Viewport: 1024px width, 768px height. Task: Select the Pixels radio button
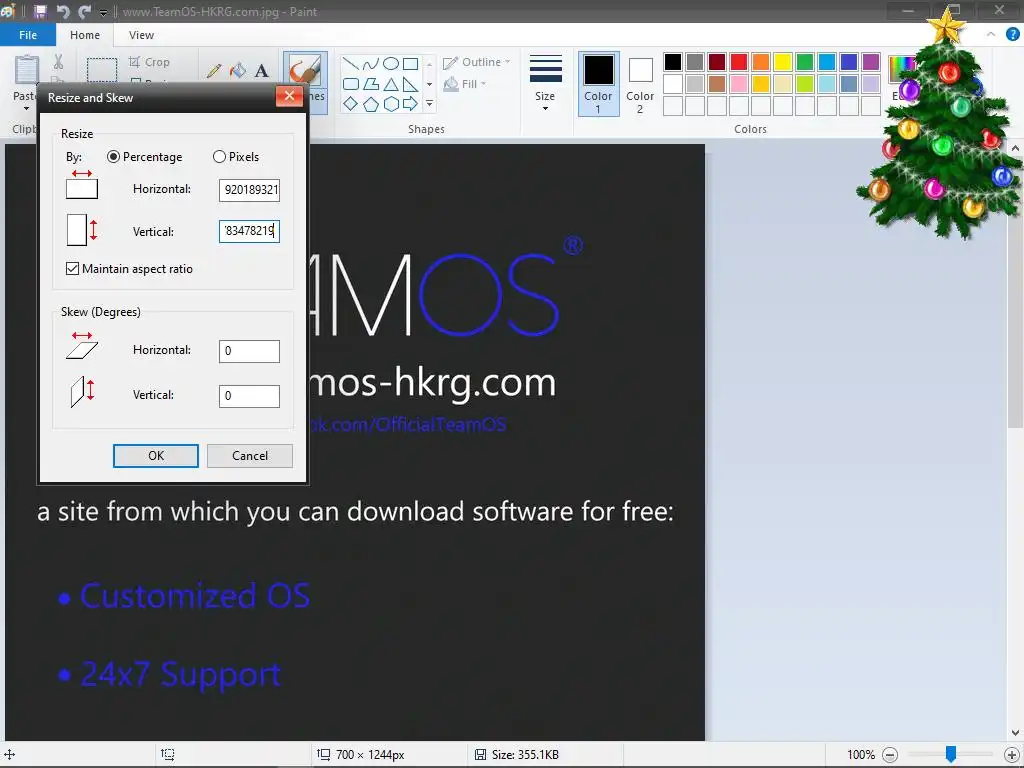coord(219,157)
